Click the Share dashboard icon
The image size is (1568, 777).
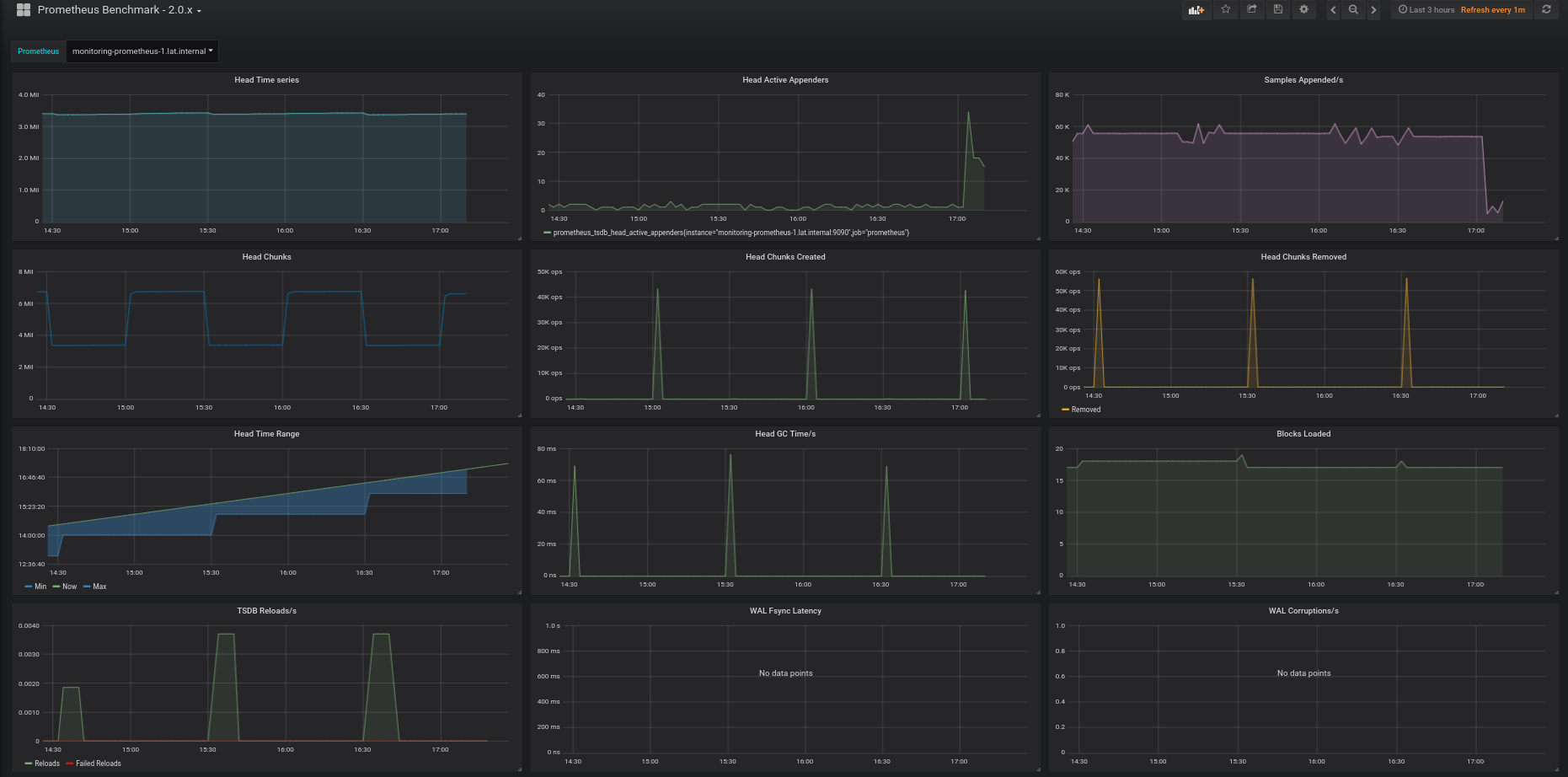1252,9
